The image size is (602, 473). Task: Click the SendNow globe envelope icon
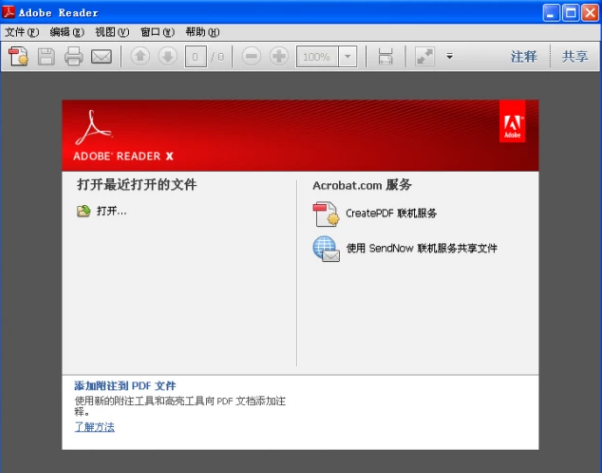(326, 249)
